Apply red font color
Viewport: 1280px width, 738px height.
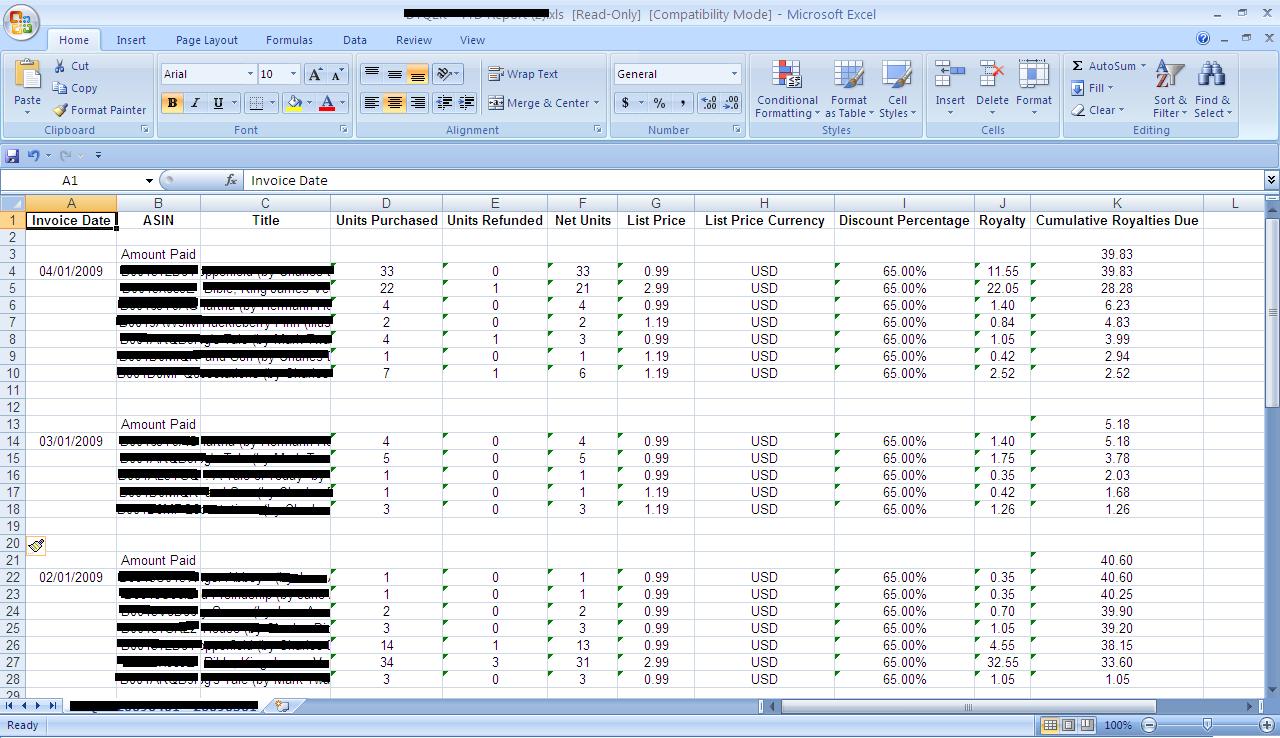(x=326, y=103)
